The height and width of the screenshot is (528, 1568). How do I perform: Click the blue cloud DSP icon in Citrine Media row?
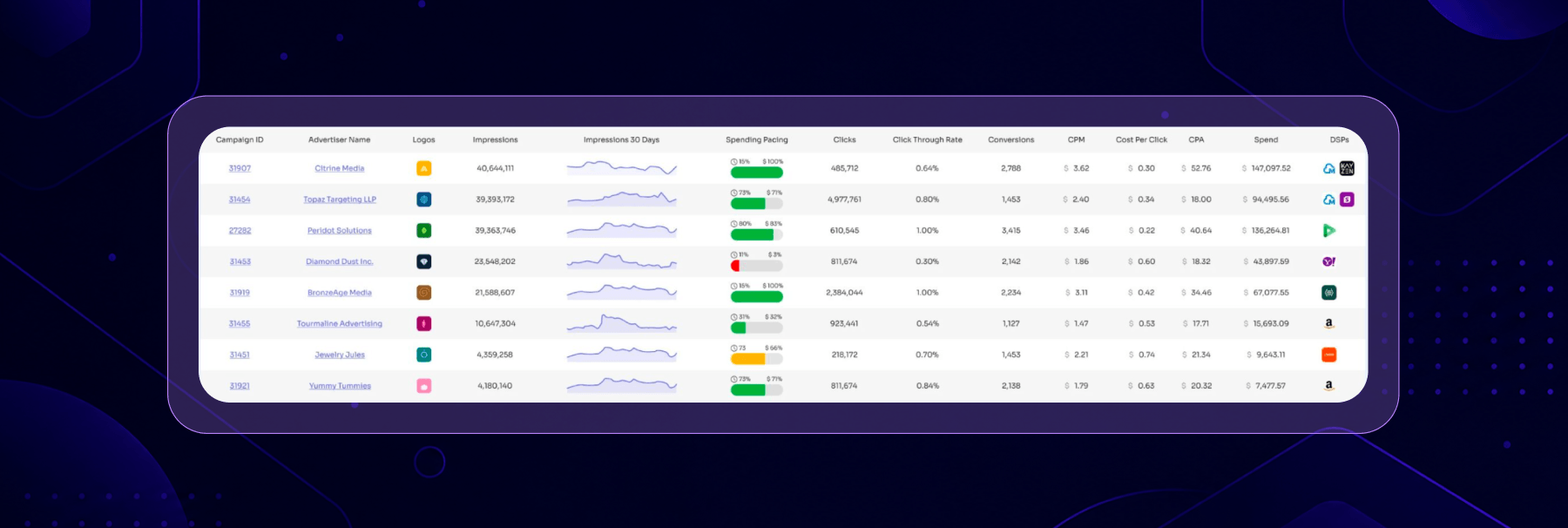click(1329, 168)
